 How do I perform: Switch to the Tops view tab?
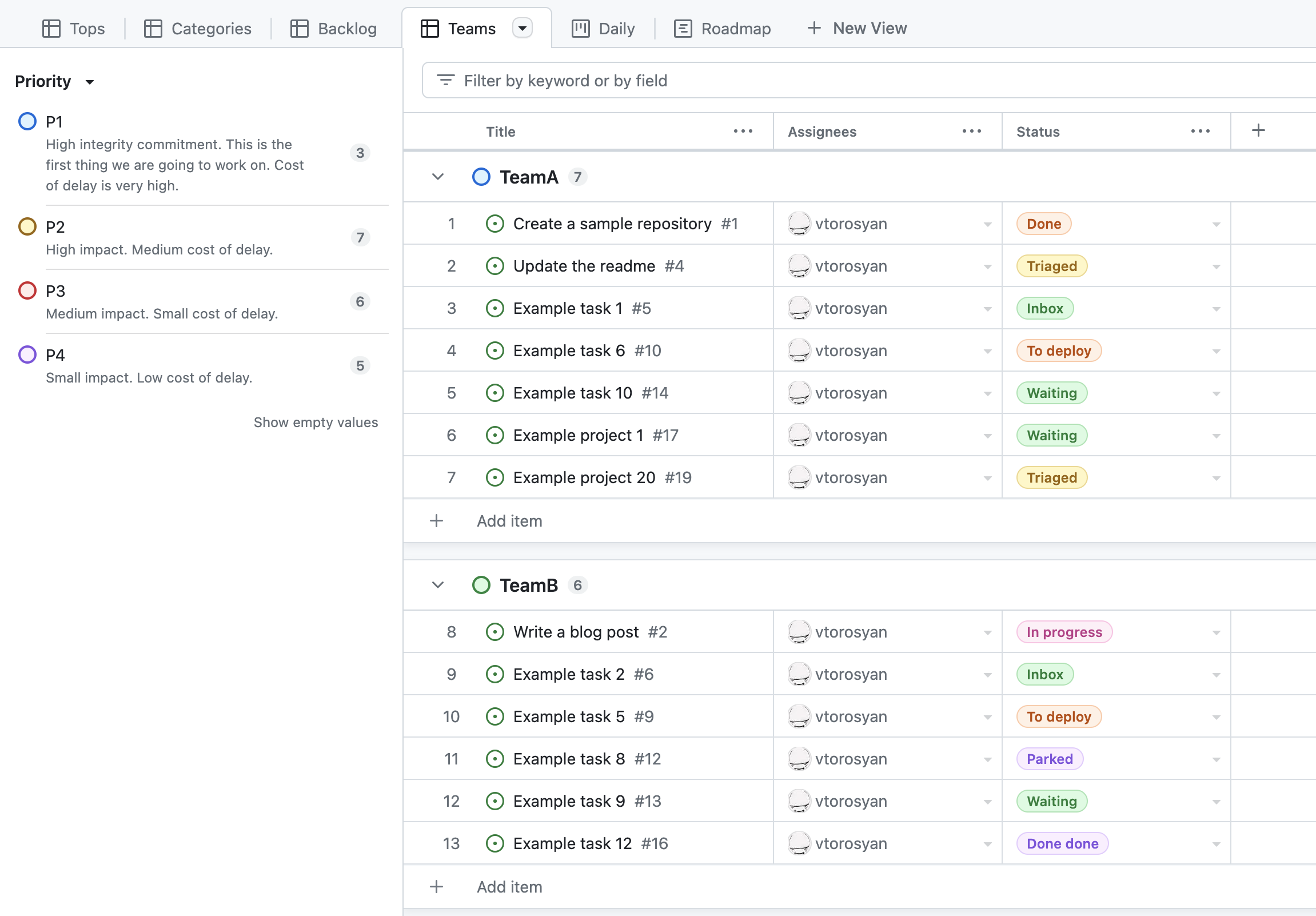73,28
